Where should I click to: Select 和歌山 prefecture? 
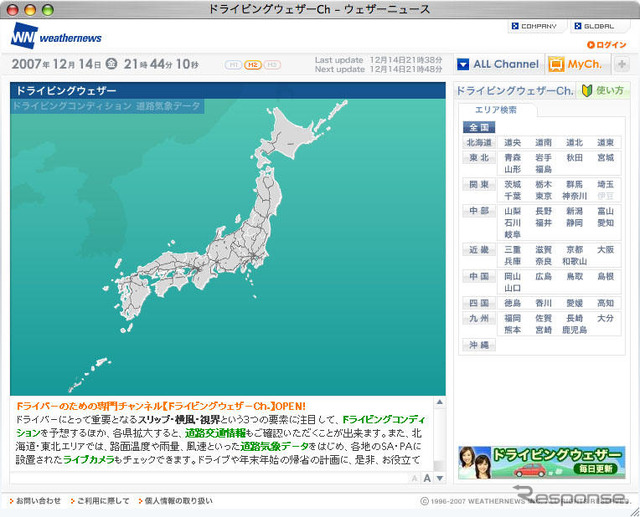(x=574, y=261)
